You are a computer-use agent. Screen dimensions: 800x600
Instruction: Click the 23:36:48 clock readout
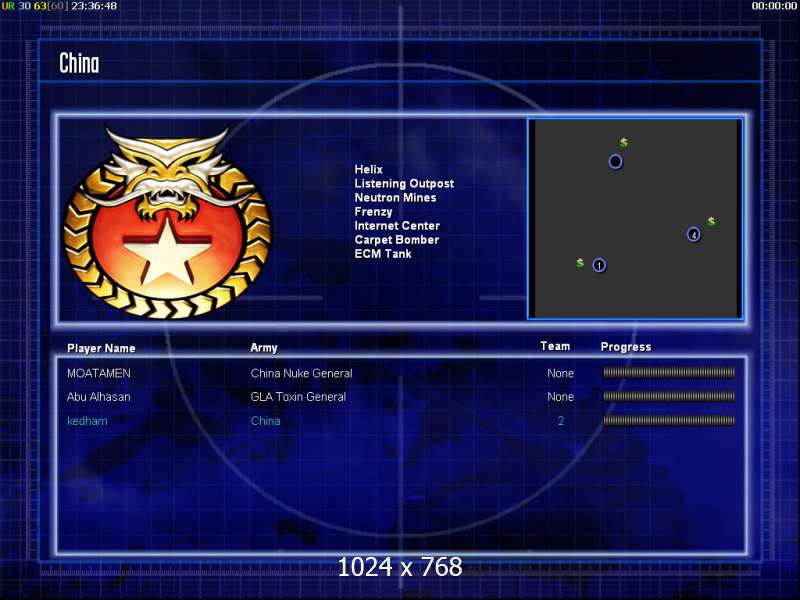[94, 6]
